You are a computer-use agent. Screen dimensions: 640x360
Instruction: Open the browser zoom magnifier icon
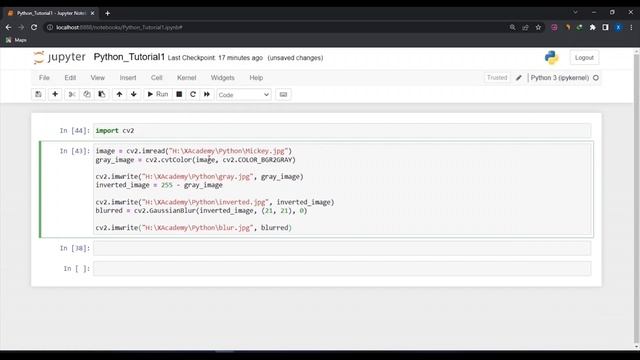(x=512, y=27)
